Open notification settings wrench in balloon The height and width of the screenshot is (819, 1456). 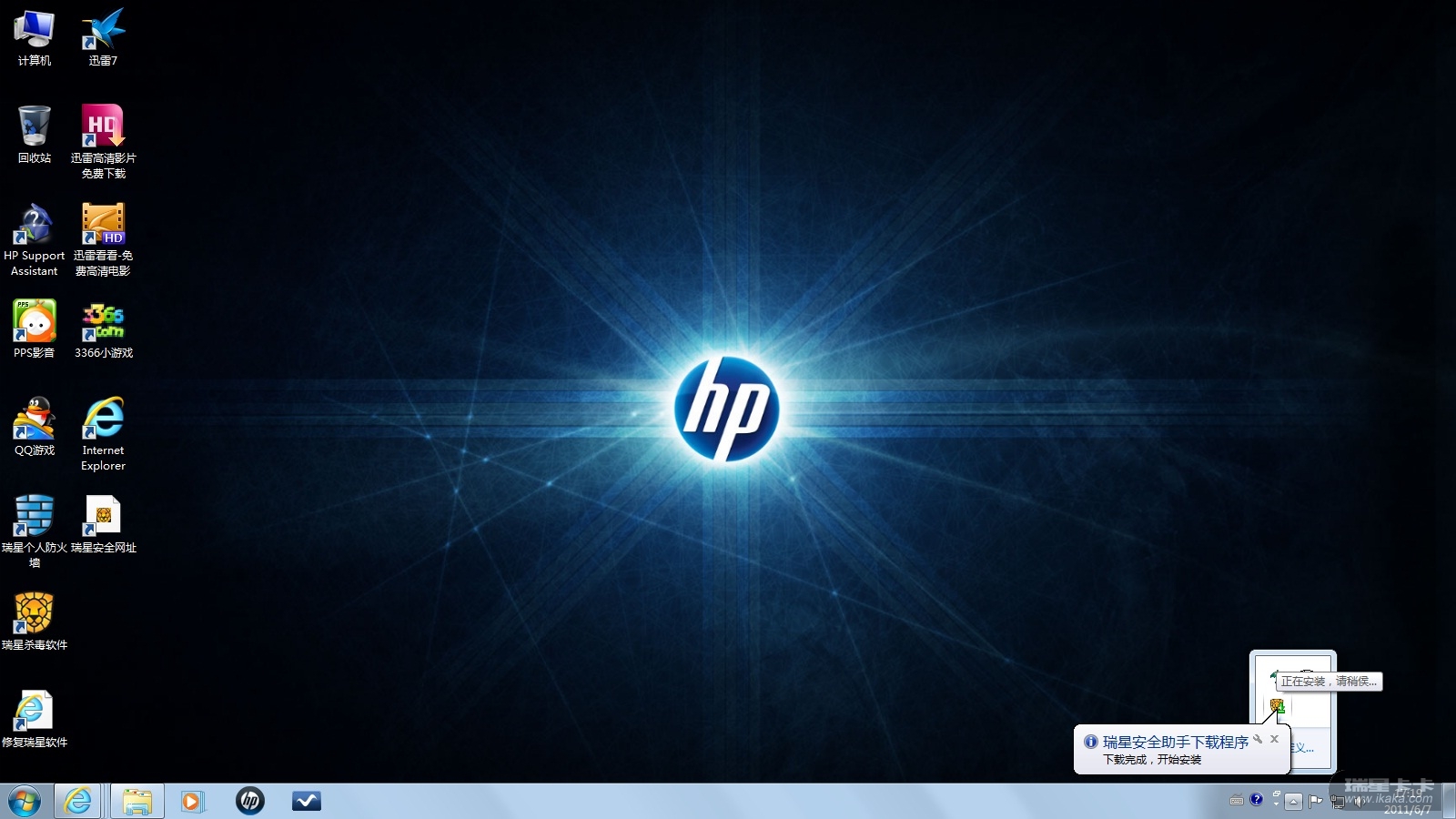[x=1258, y=739]
